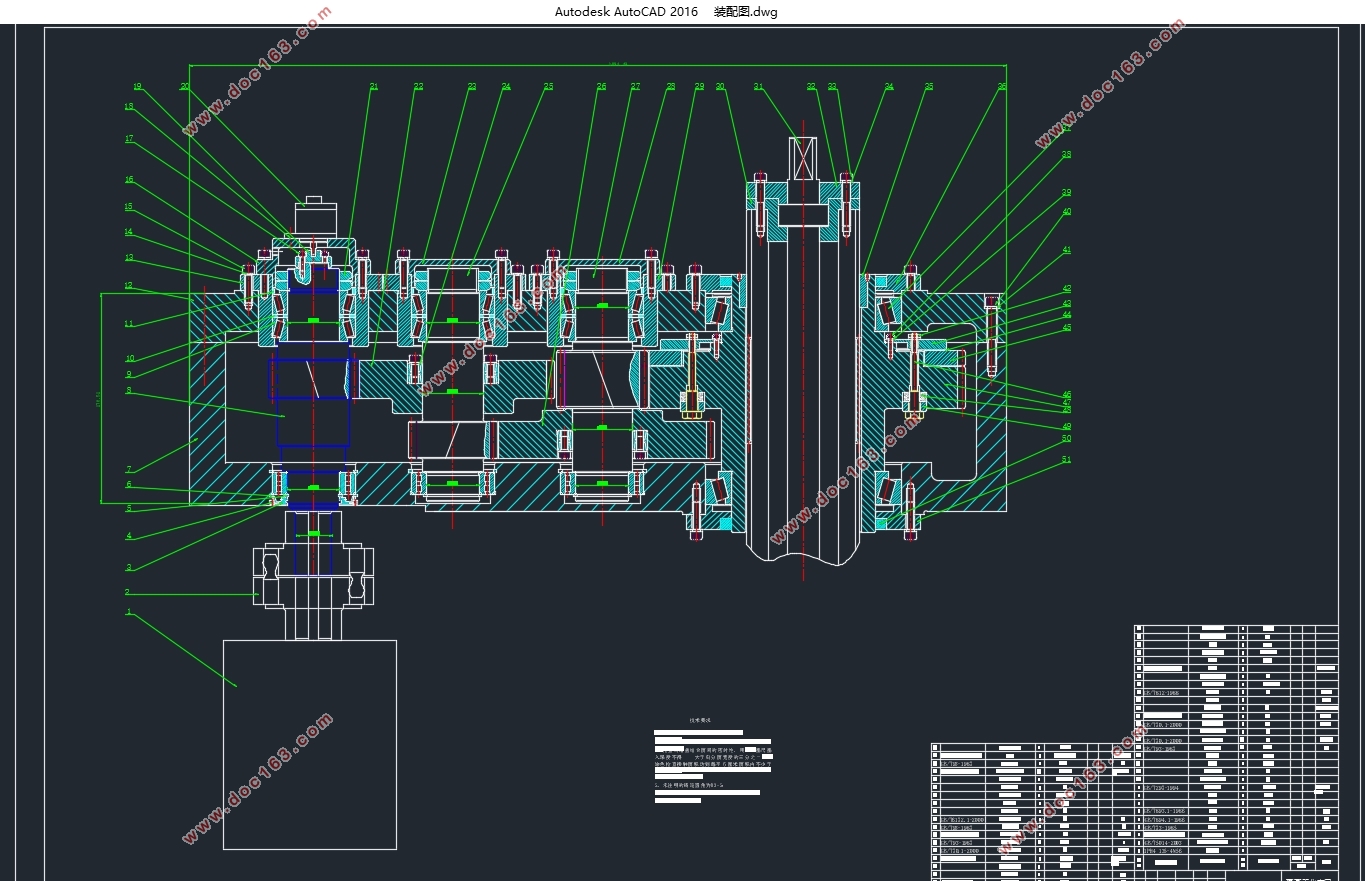The image size is (1365, 881).
Task: Select the vertical dimension line on left side
Action: (101, 398)
